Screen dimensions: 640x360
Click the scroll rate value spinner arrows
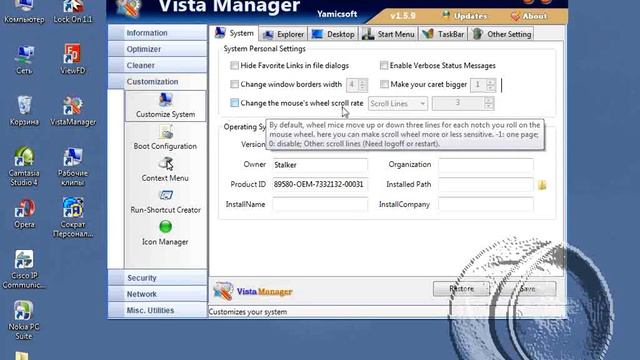tap(489, 103)
